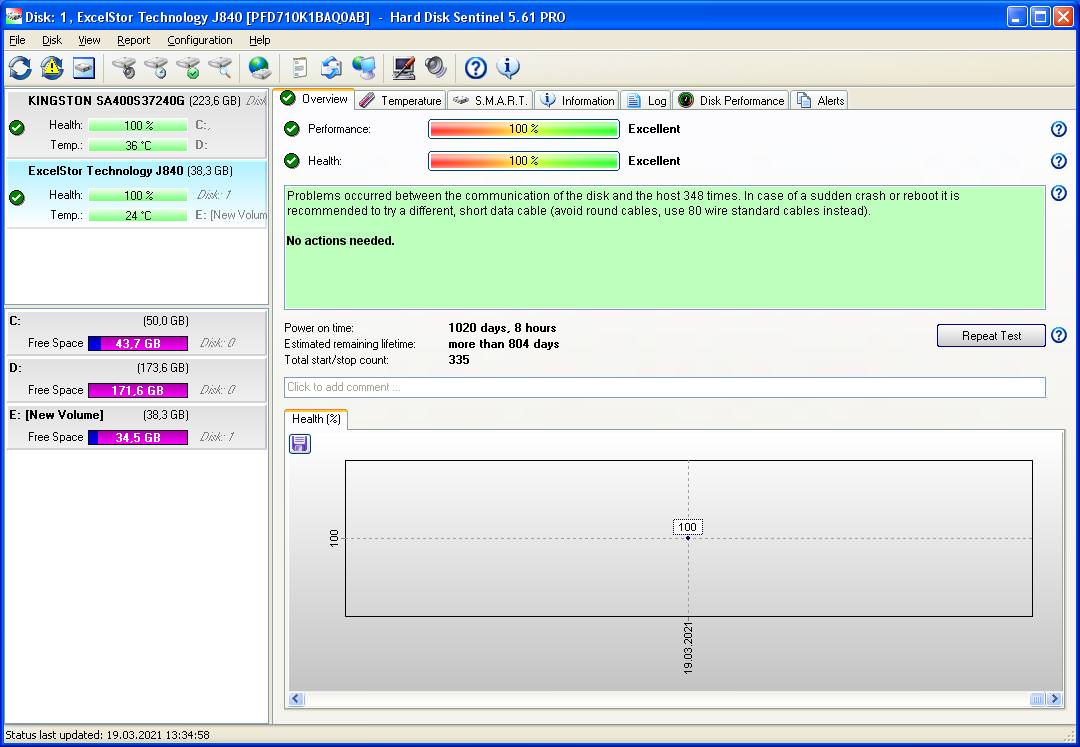Switch to the Alerts tab
Viewport: 1080px width, 747px height.
(x=819, y=101)
